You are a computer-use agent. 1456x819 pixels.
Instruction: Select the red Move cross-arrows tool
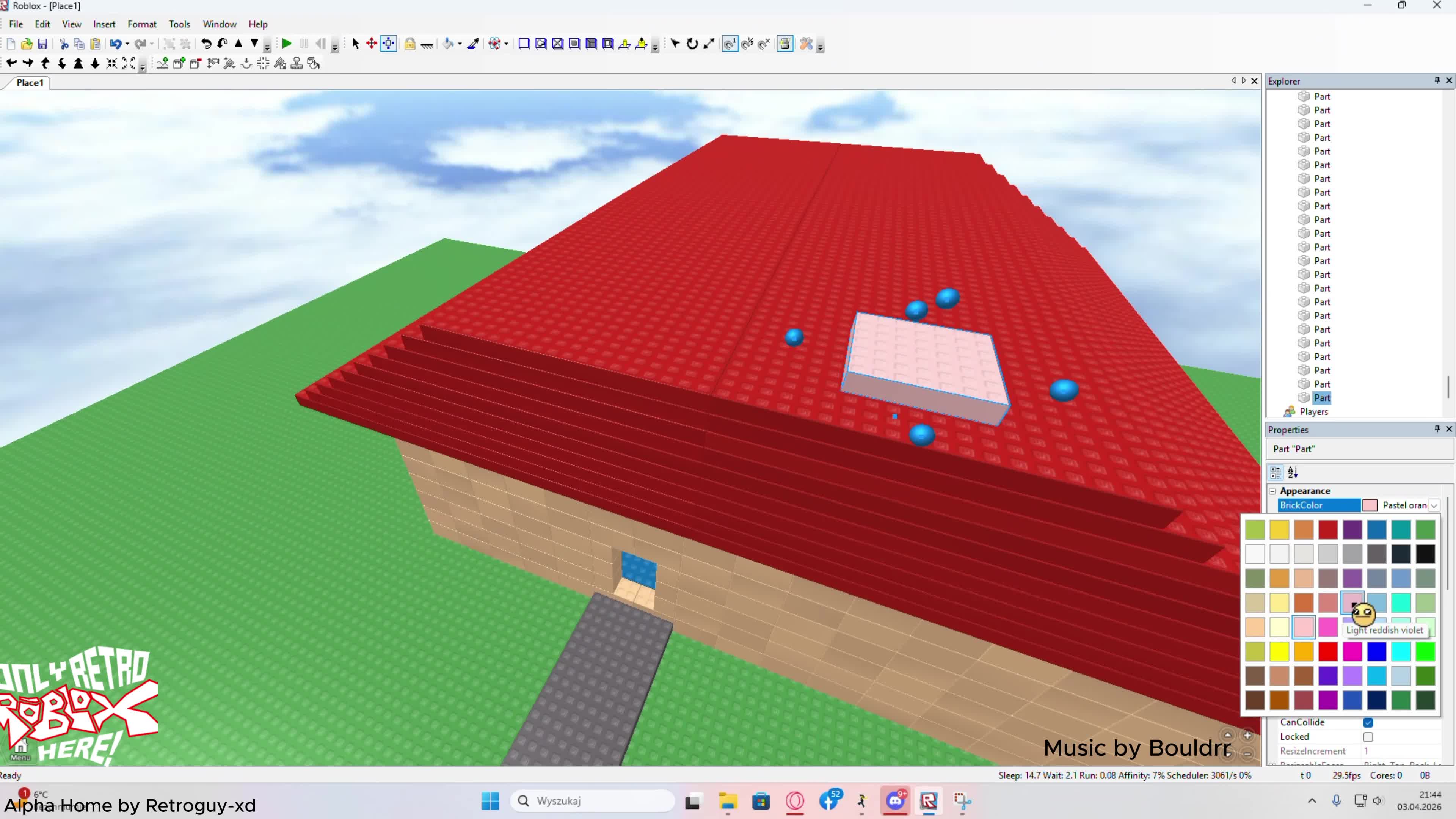[x=371, y=44]
